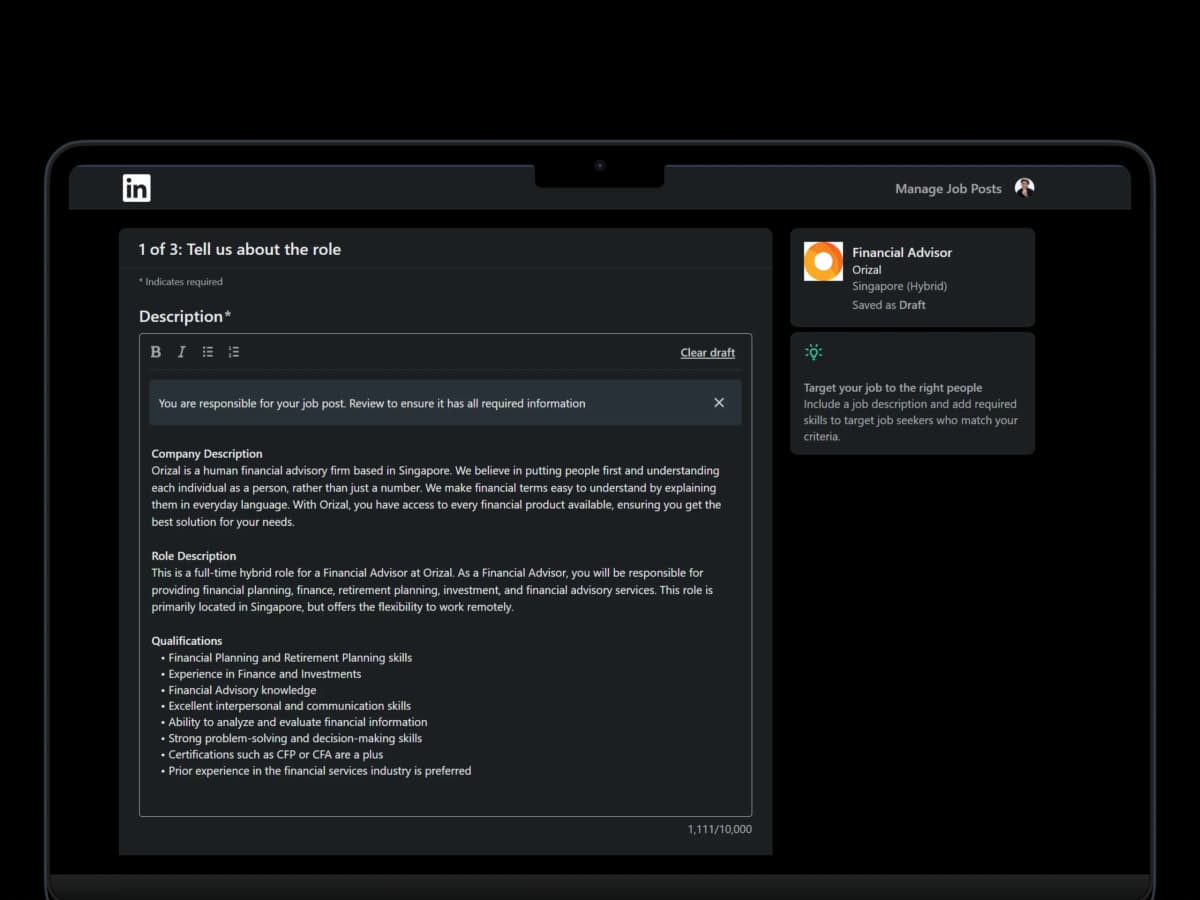Viewport: 1200px width, 900px height.
Task: Click 'Ability to analyze and evaluate' bullet
Action: point(298,722)
